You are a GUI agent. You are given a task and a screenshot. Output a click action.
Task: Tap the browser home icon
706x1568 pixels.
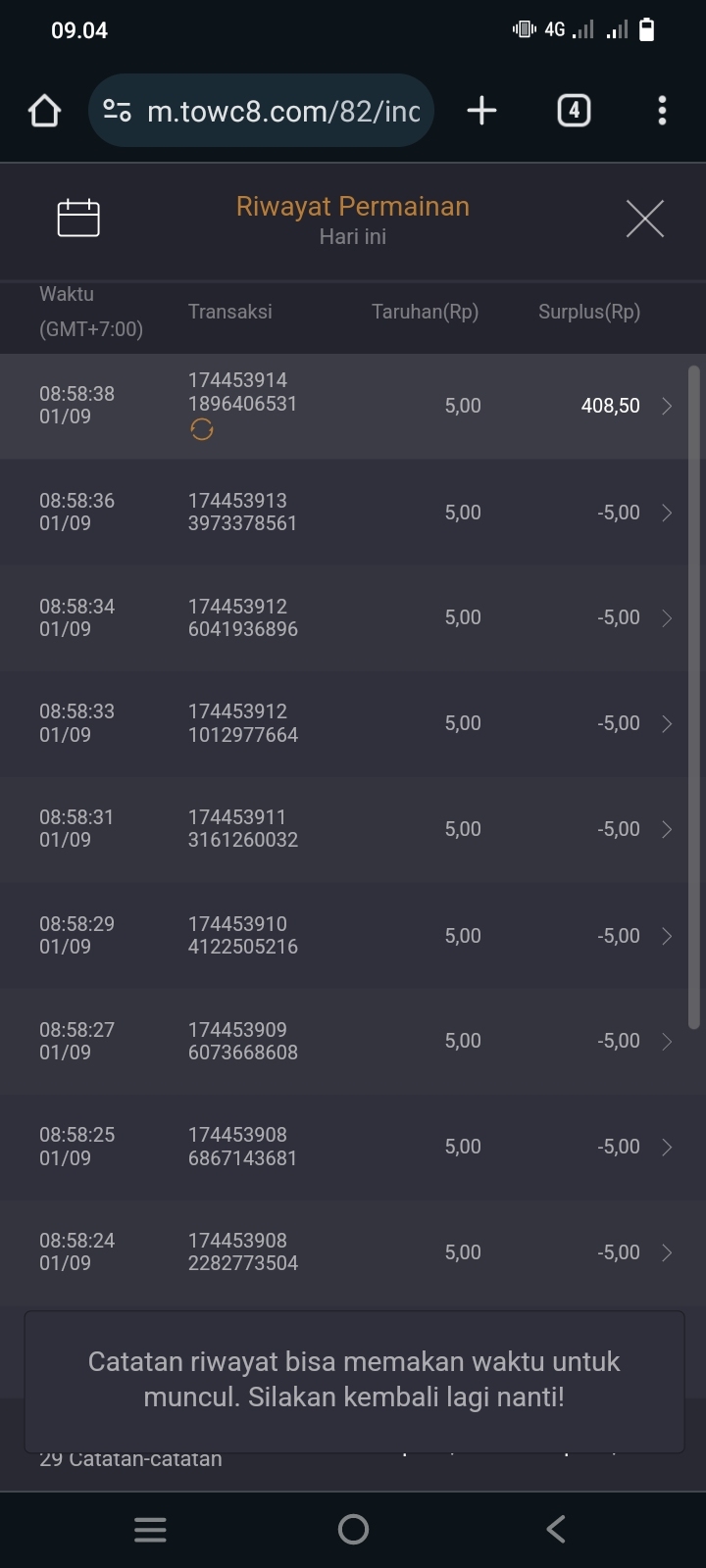click(x=44, y=111)
